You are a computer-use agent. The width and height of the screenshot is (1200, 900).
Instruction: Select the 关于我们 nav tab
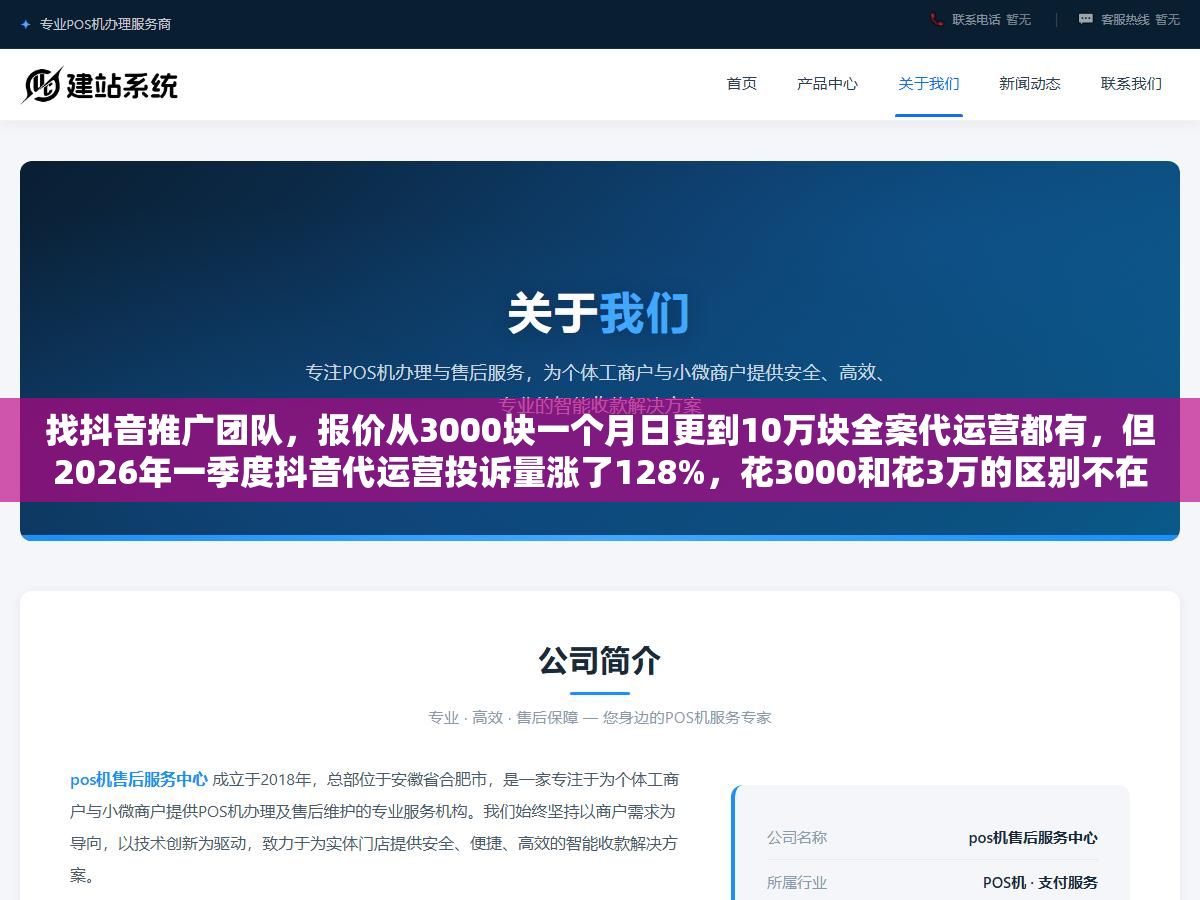pyautogui.click(x=929, y=84)
